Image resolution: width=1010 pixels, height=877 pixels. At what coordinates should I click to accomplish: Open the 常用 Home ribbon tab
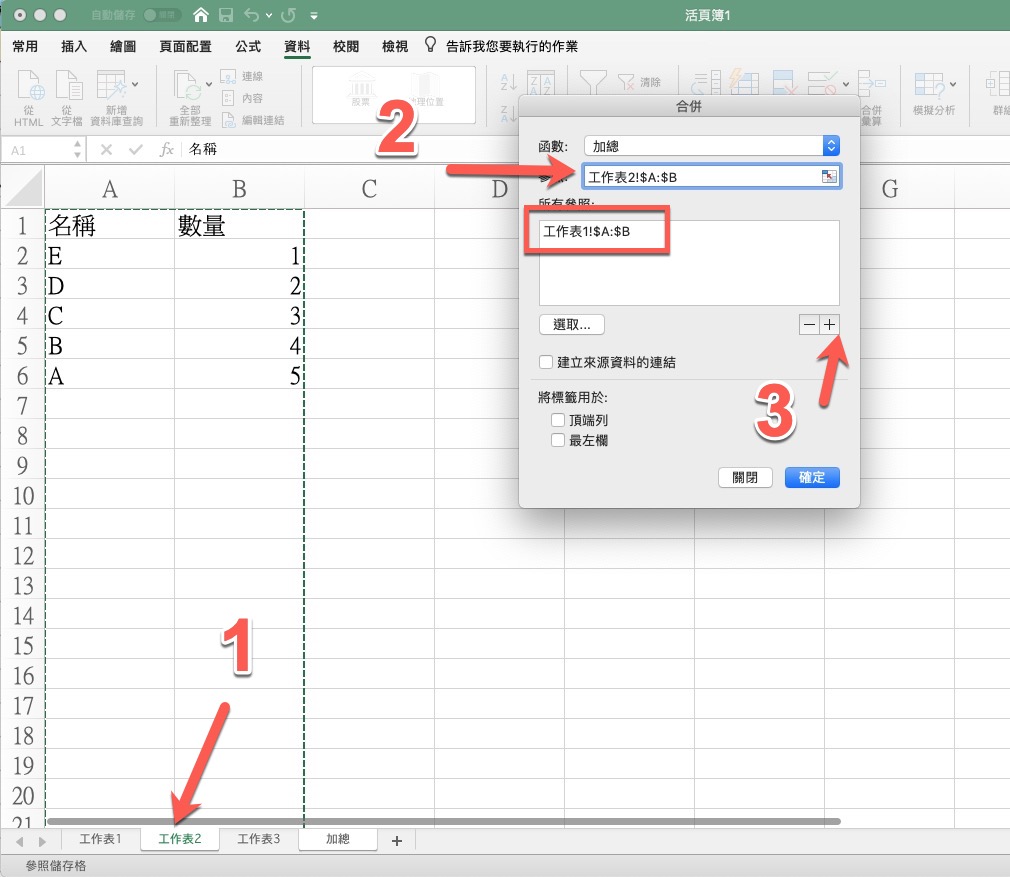click(25, 46)
